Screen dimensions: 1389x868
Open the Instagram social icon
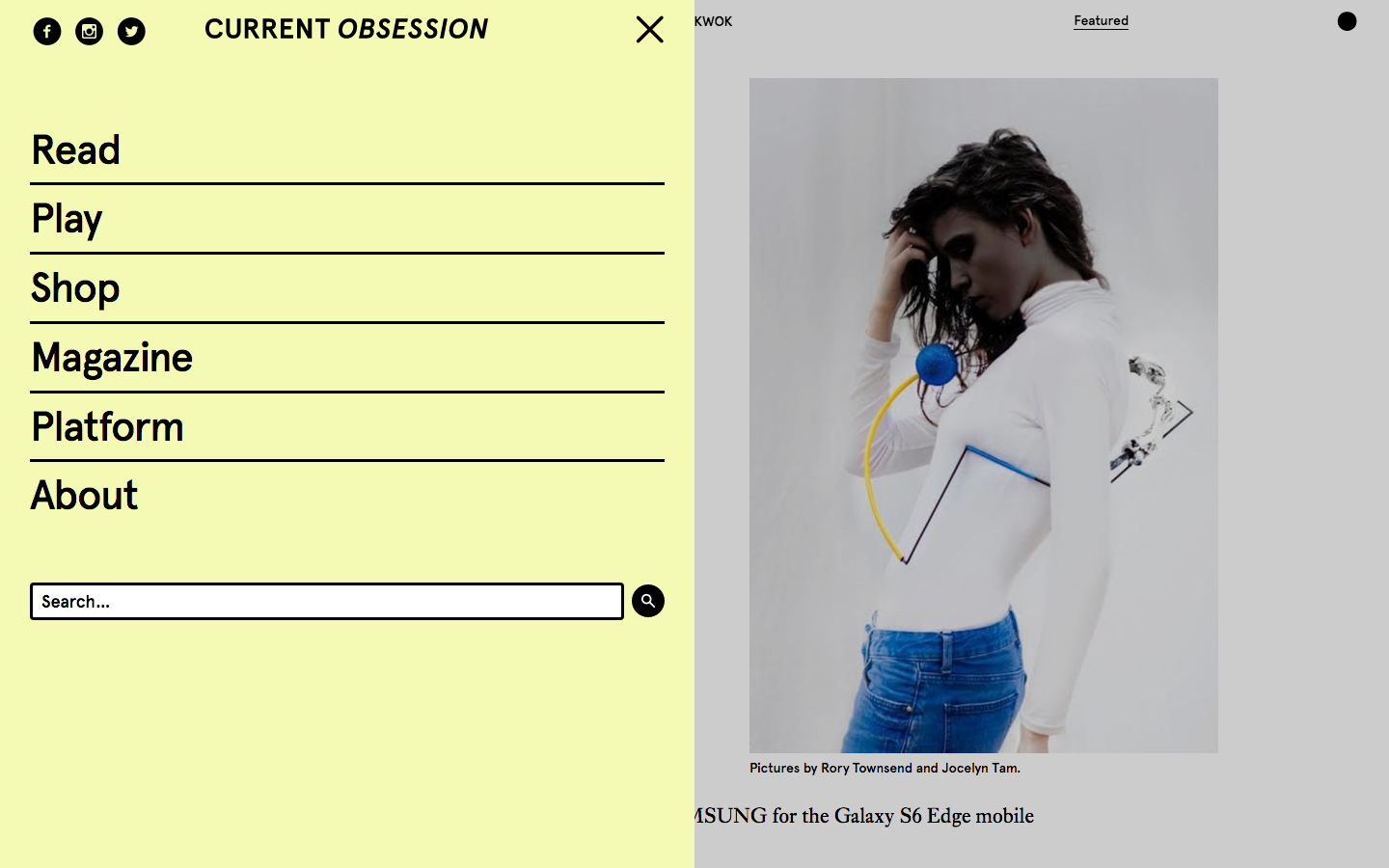tap(90, 32)
